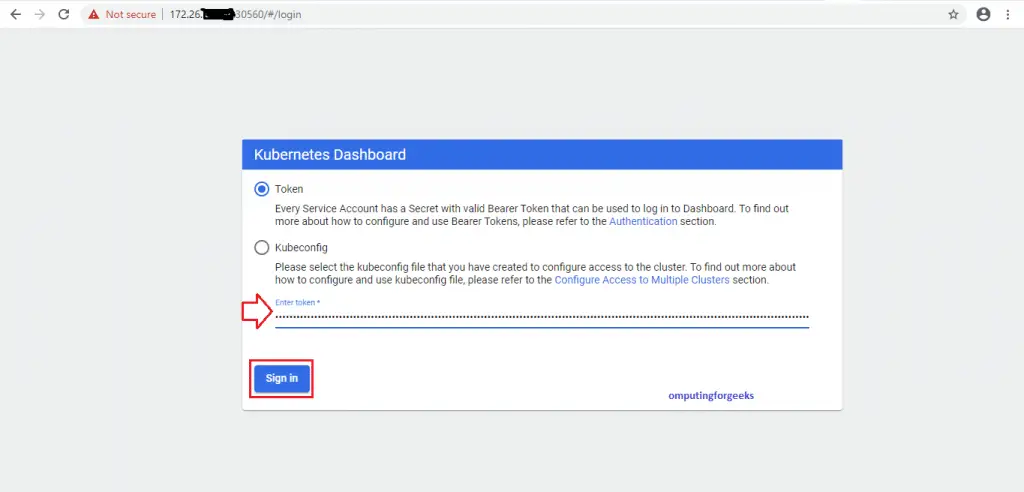Open Configure Access to Multiple Clusters link
The image size is (1024, 492).
click(x=642, y=280)
